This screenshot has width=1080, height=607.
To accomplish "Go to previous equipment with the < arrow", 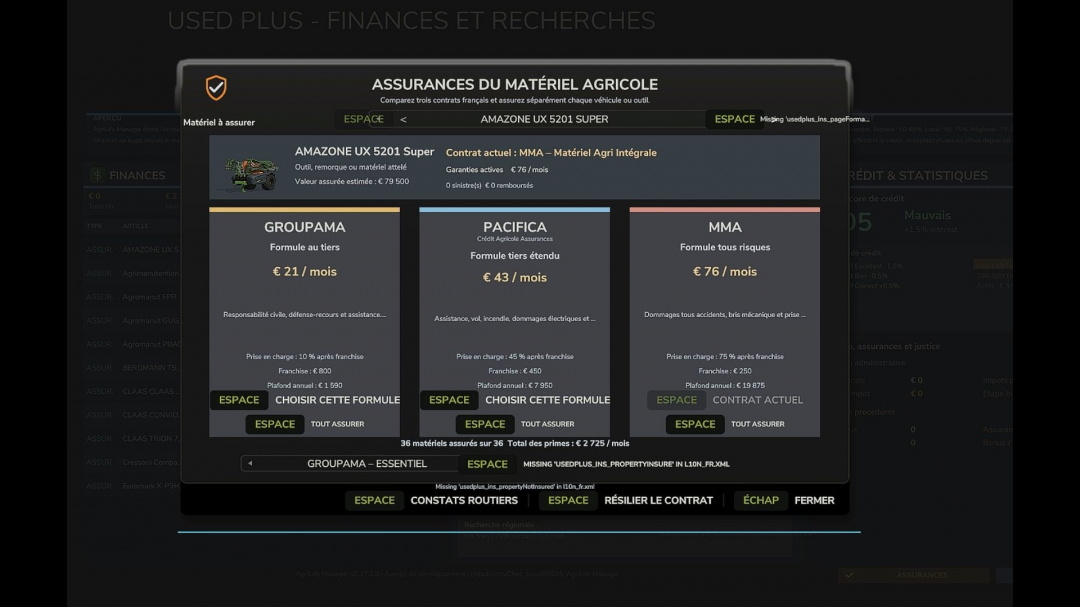I will [x=403, y=119].
